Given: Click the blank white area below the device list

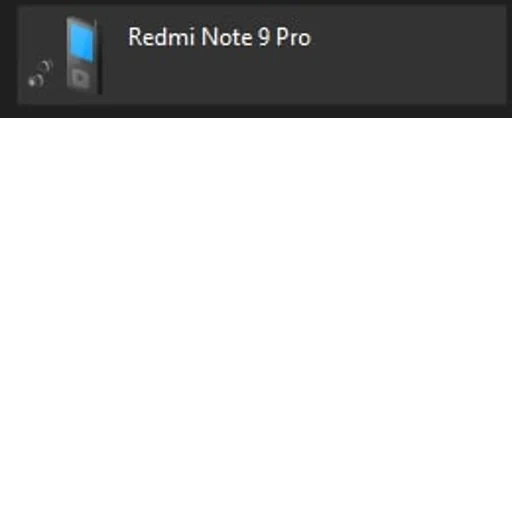Looking at the screenshot, I should (x=256, y=315).
